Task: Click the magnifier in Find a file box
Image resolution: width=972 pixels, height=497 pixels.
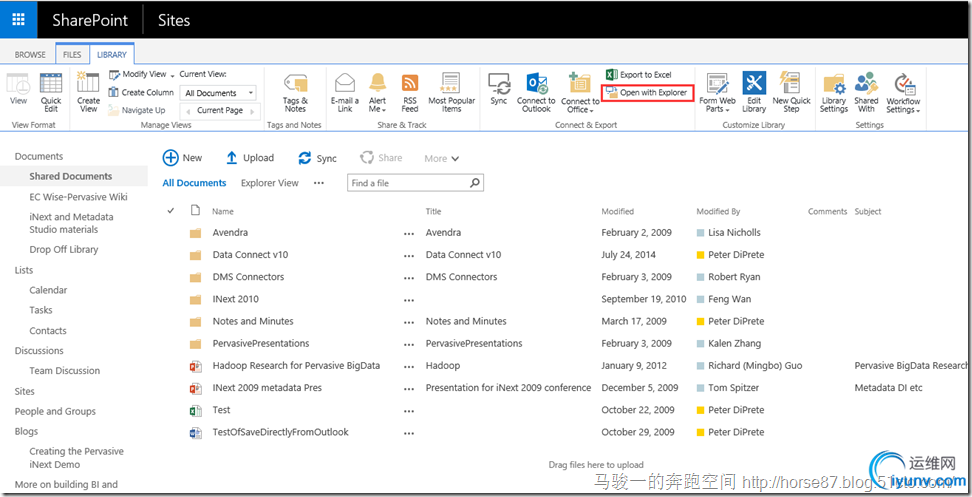Action: tap(475, 183)
